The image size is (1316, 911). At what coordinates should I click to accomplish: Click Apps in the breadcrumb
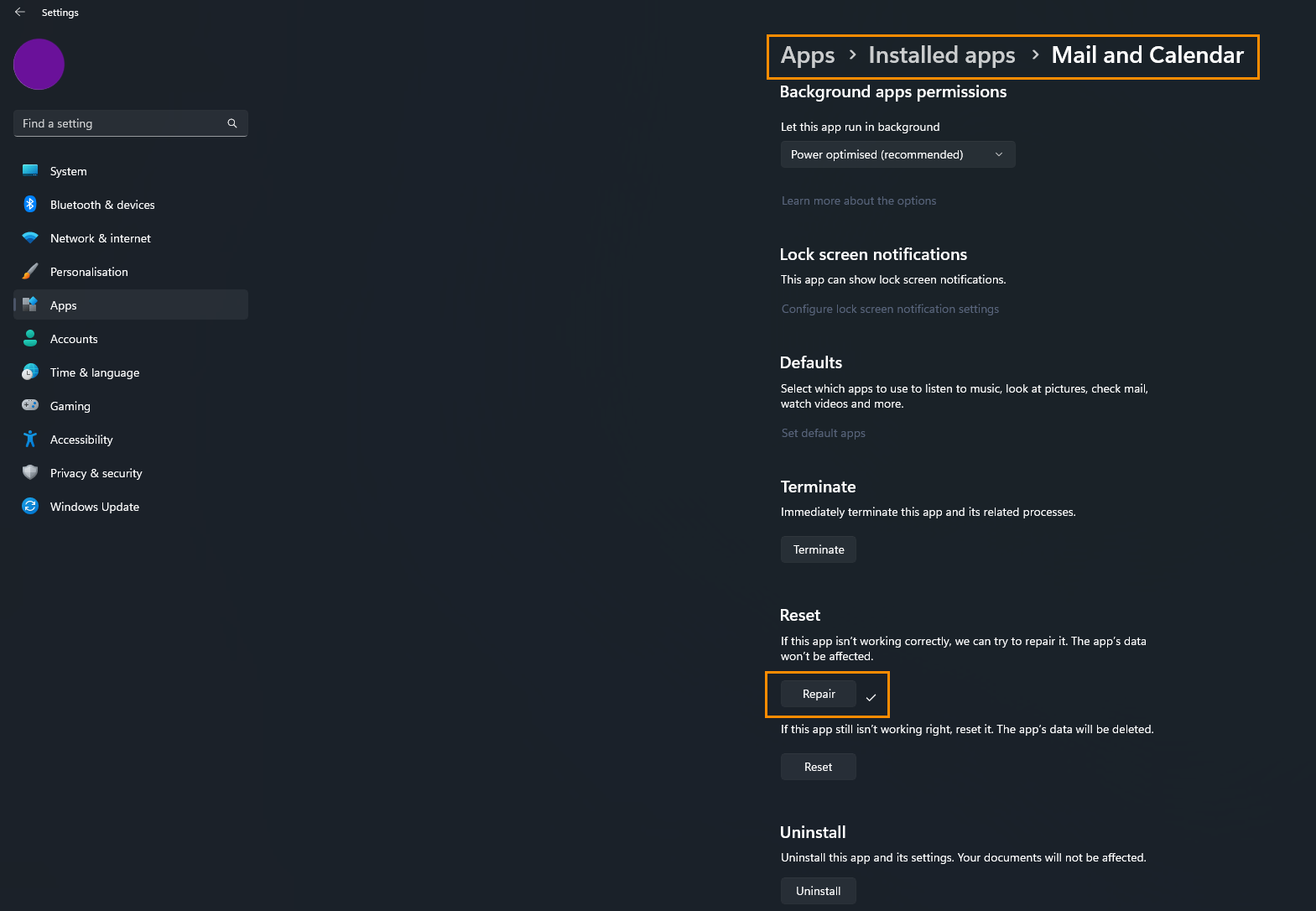808,55
